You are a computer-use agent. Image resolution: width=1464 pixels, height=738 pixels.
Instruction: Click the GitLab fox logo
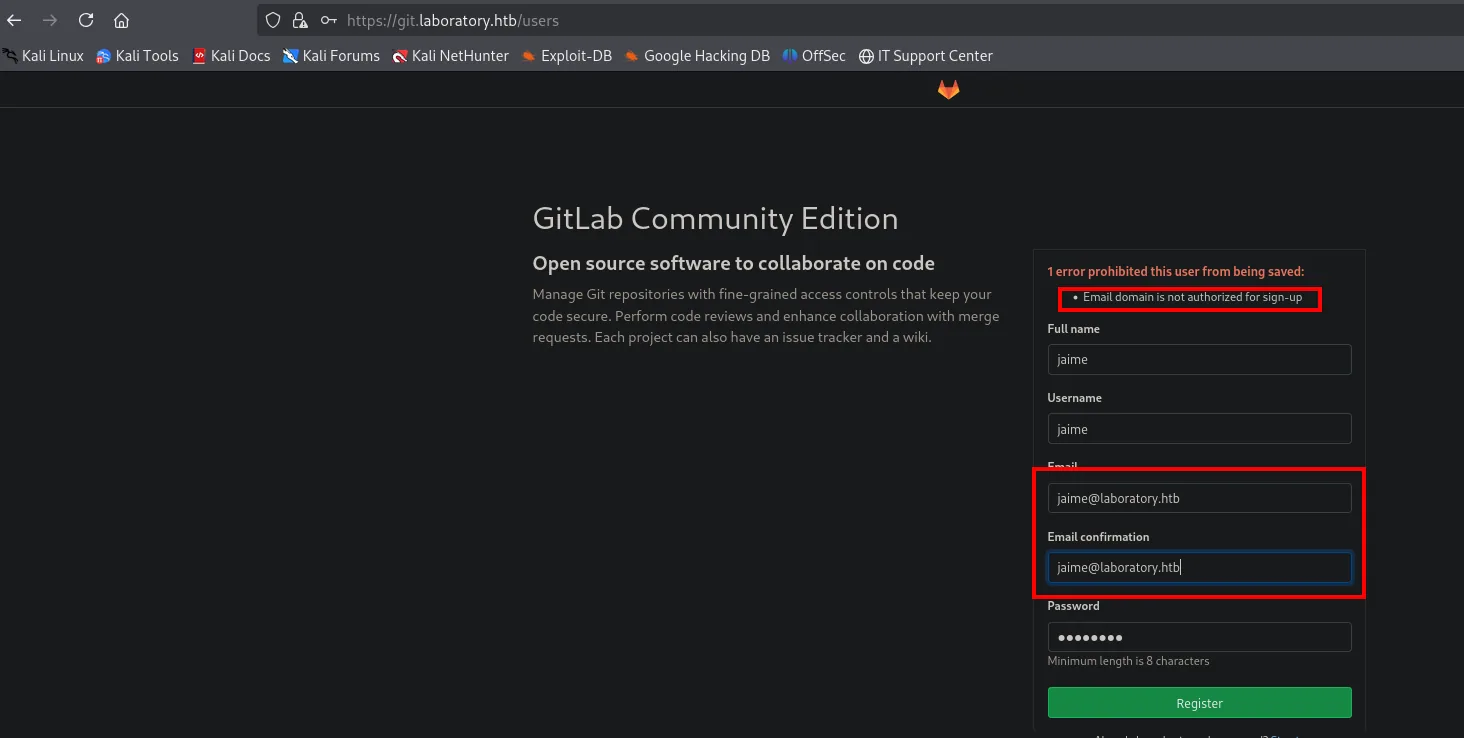[x=948, y=90]
